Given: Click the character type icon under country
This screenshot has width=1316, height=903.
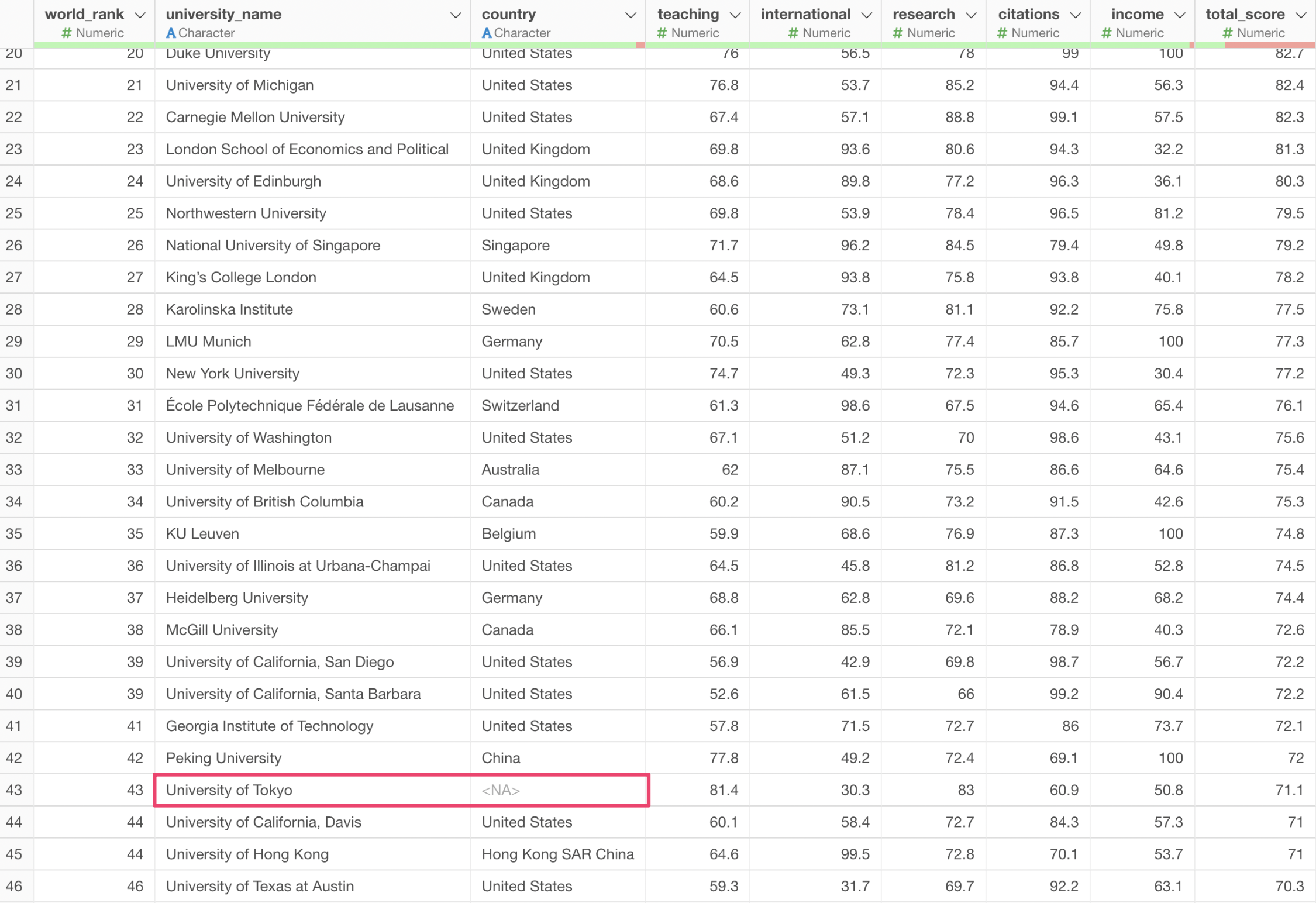Looking at the screenshot, I should pyautogui.click(x=487, y=33).
